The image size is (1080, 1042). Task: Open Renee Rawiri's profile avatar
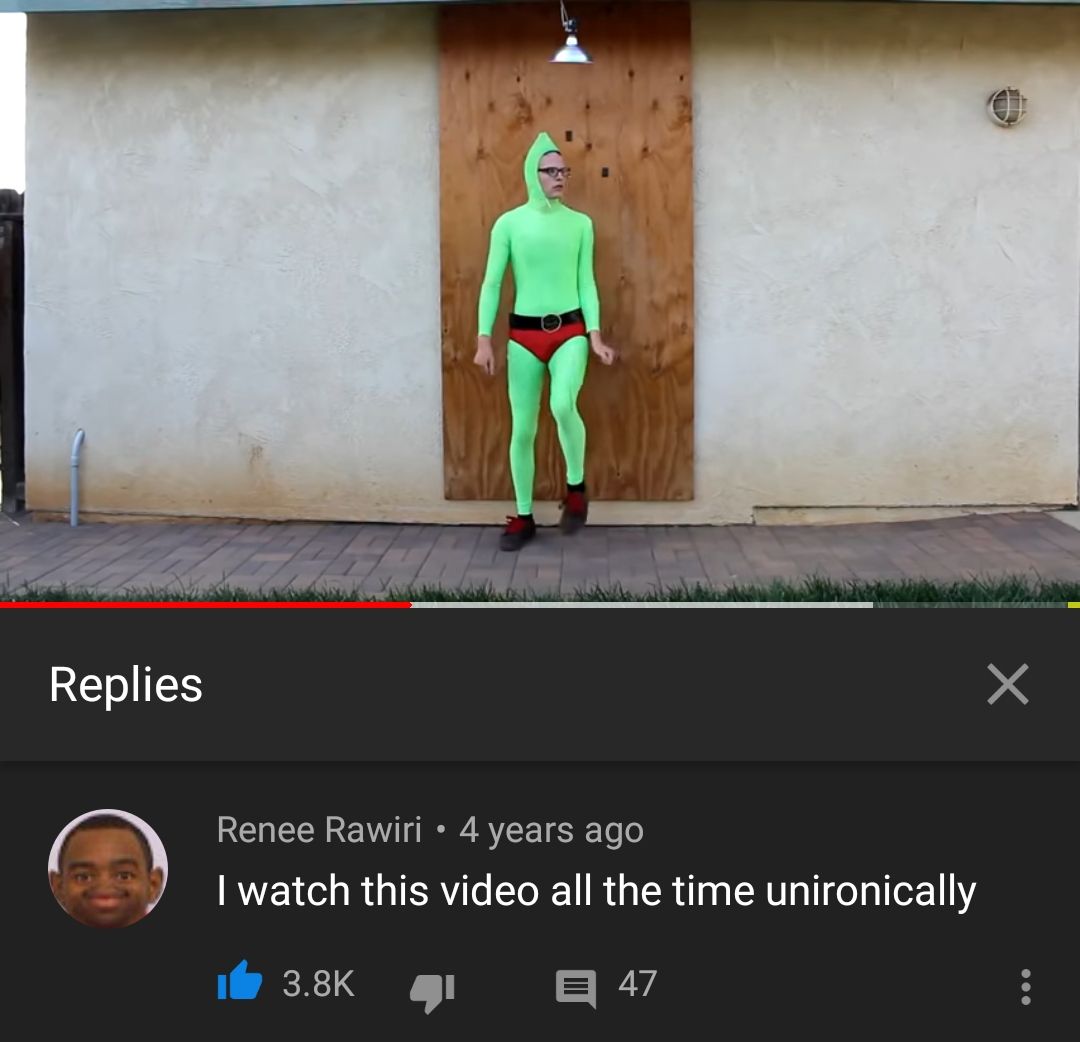[x=107, y=868]
